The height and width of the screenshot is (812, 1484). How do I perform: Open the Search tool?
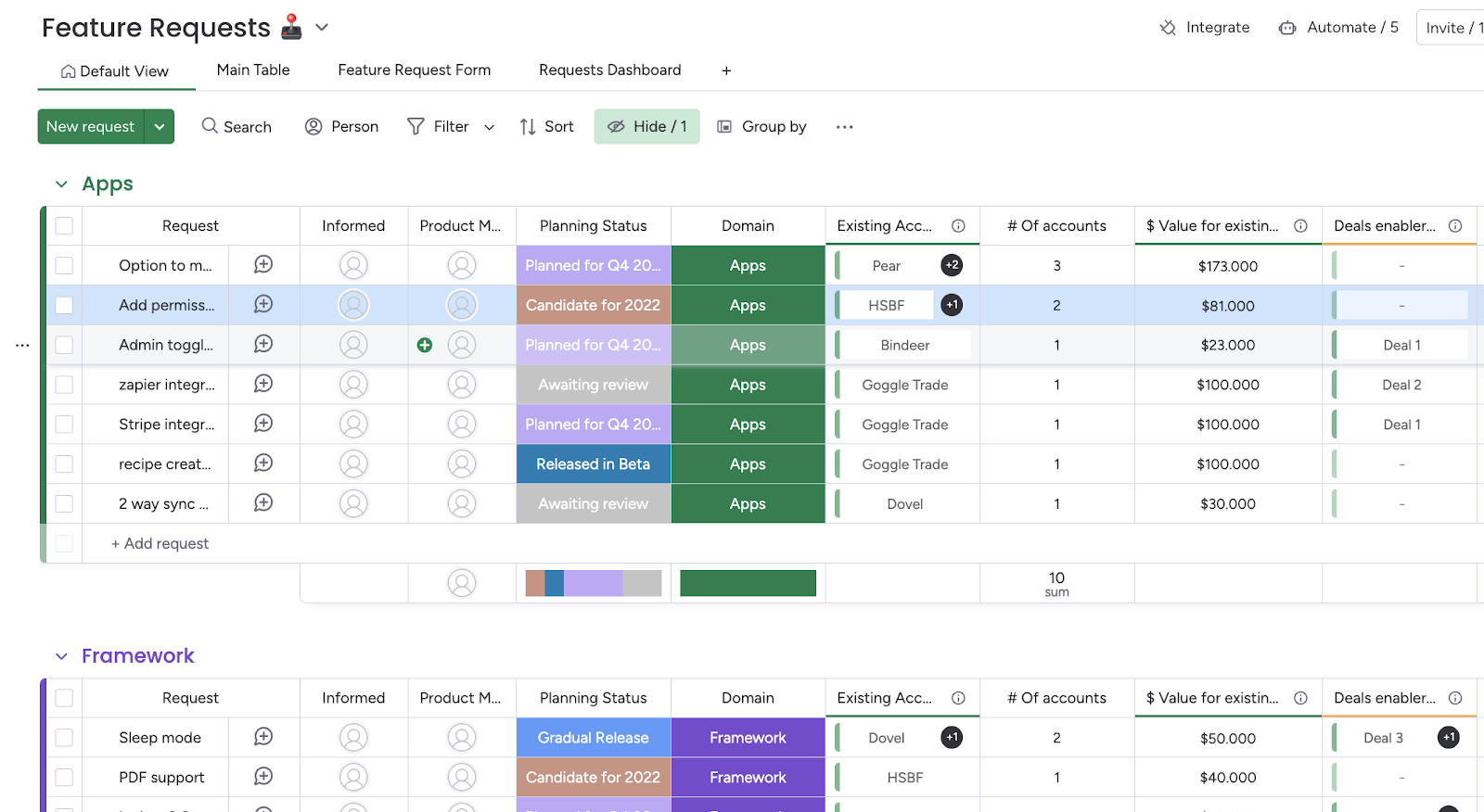237,126
